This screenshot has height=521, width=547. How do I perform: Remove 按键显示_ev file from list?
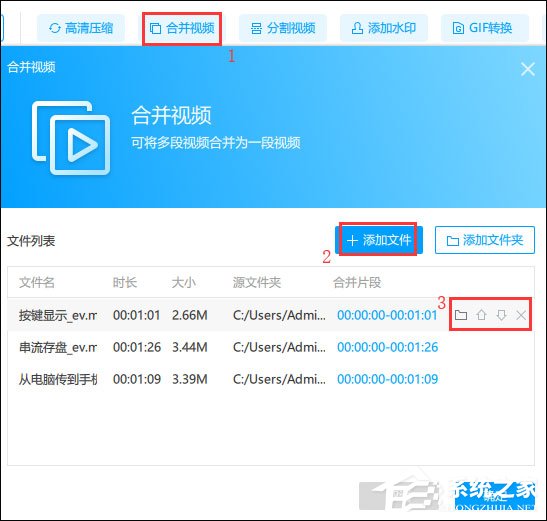point(521,315)
